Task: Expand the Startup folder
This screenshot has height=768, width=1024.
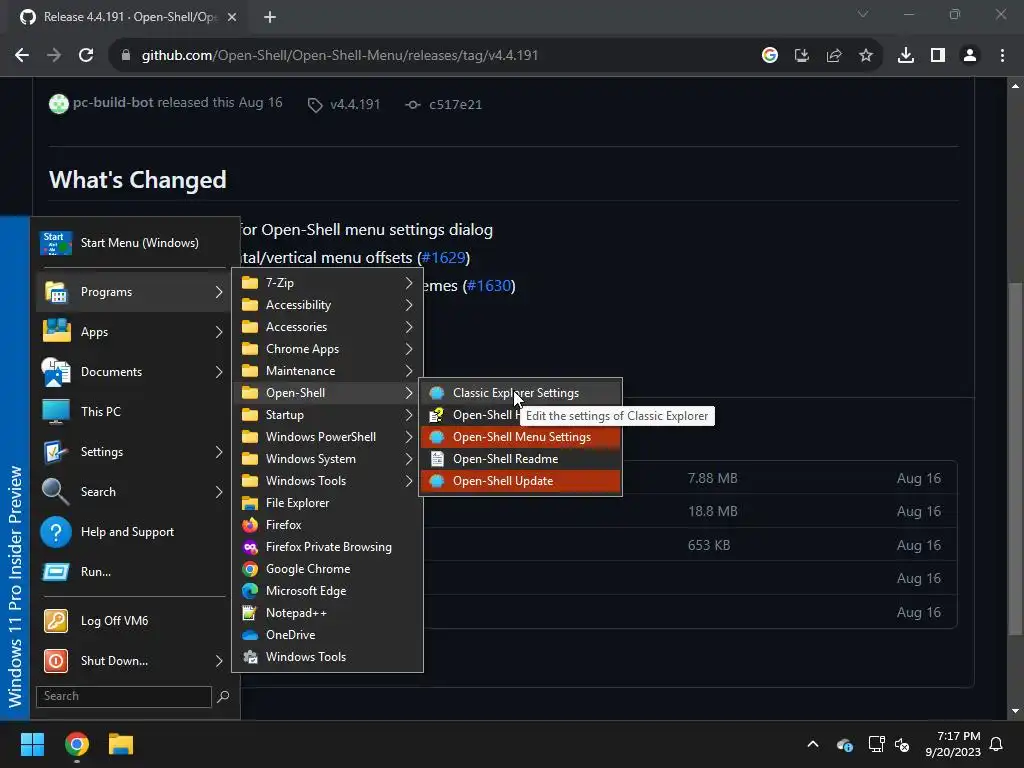Action: [327, 415]
